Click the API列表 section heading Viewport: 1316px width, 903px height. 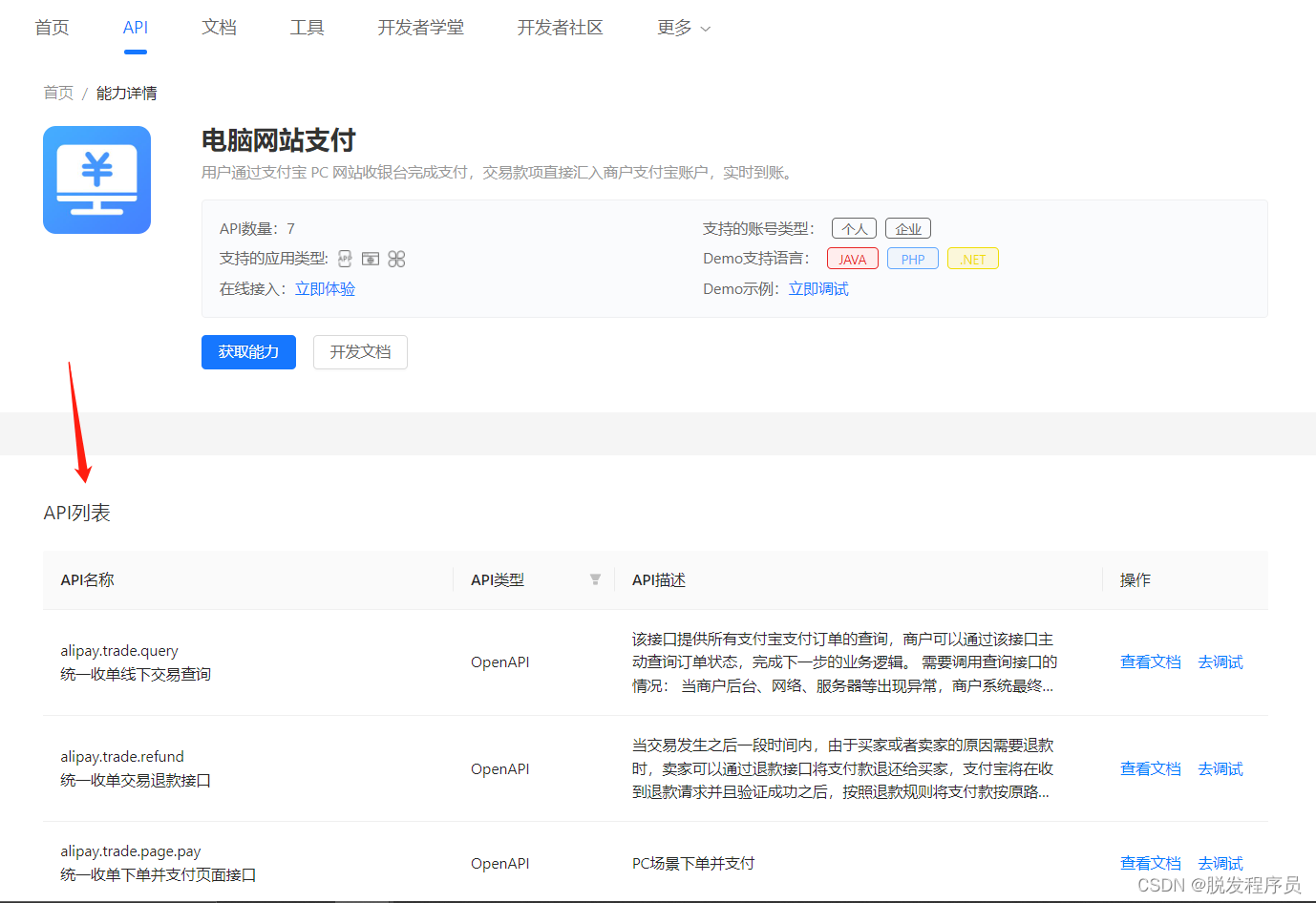click(x=77, y=513)
